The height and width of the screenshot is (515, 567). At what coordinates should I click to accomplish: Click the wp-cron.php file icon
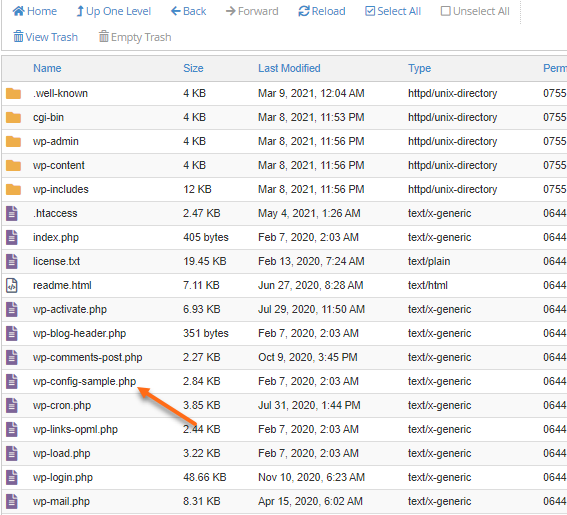tap(12, 405)
